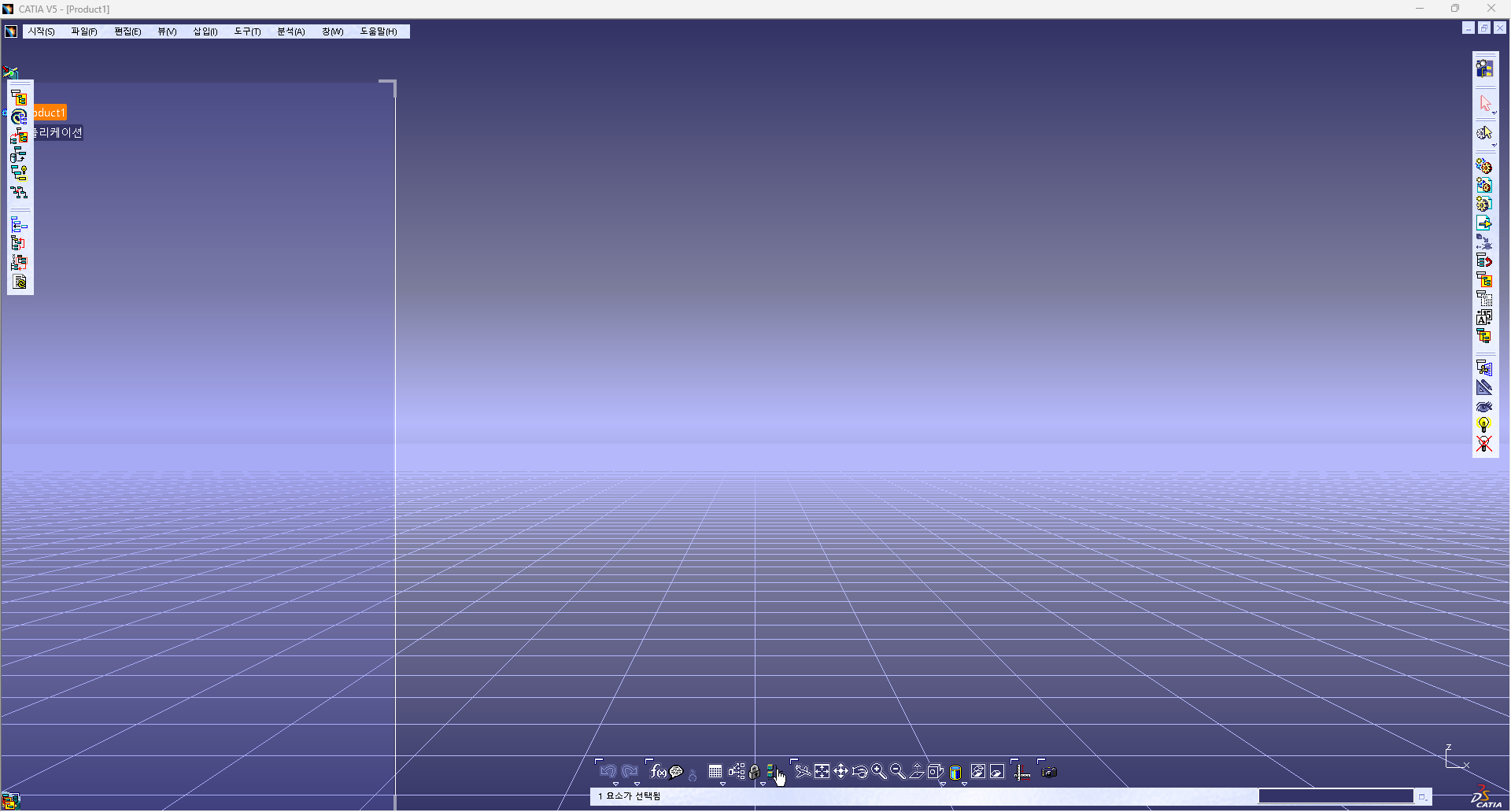Open the 도움말(H) menu
The height and width of the screenshot is (812, 1511).
(x=379, y=31)
